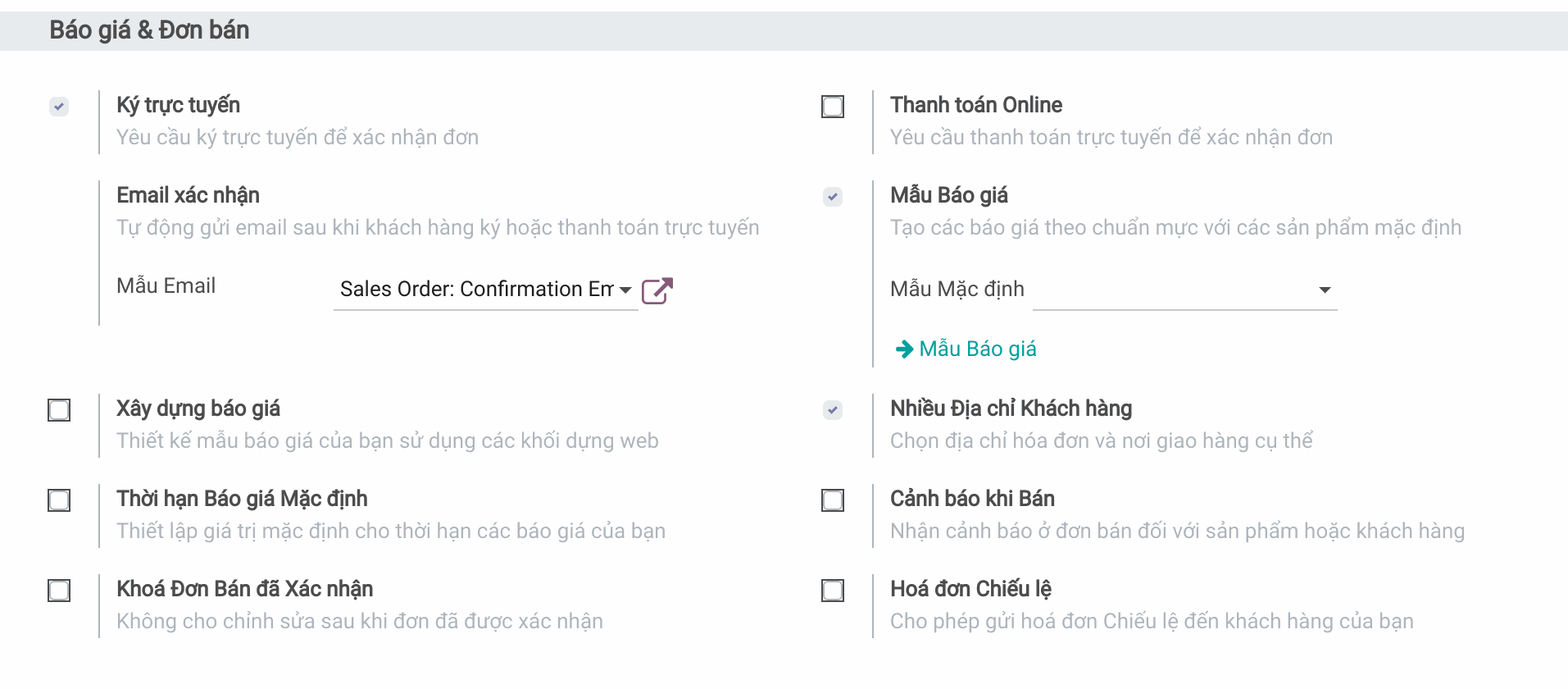Click the Ký trực tuyến setting label
The width and height of the screenshot is (1568, 689).
(178, 105)
